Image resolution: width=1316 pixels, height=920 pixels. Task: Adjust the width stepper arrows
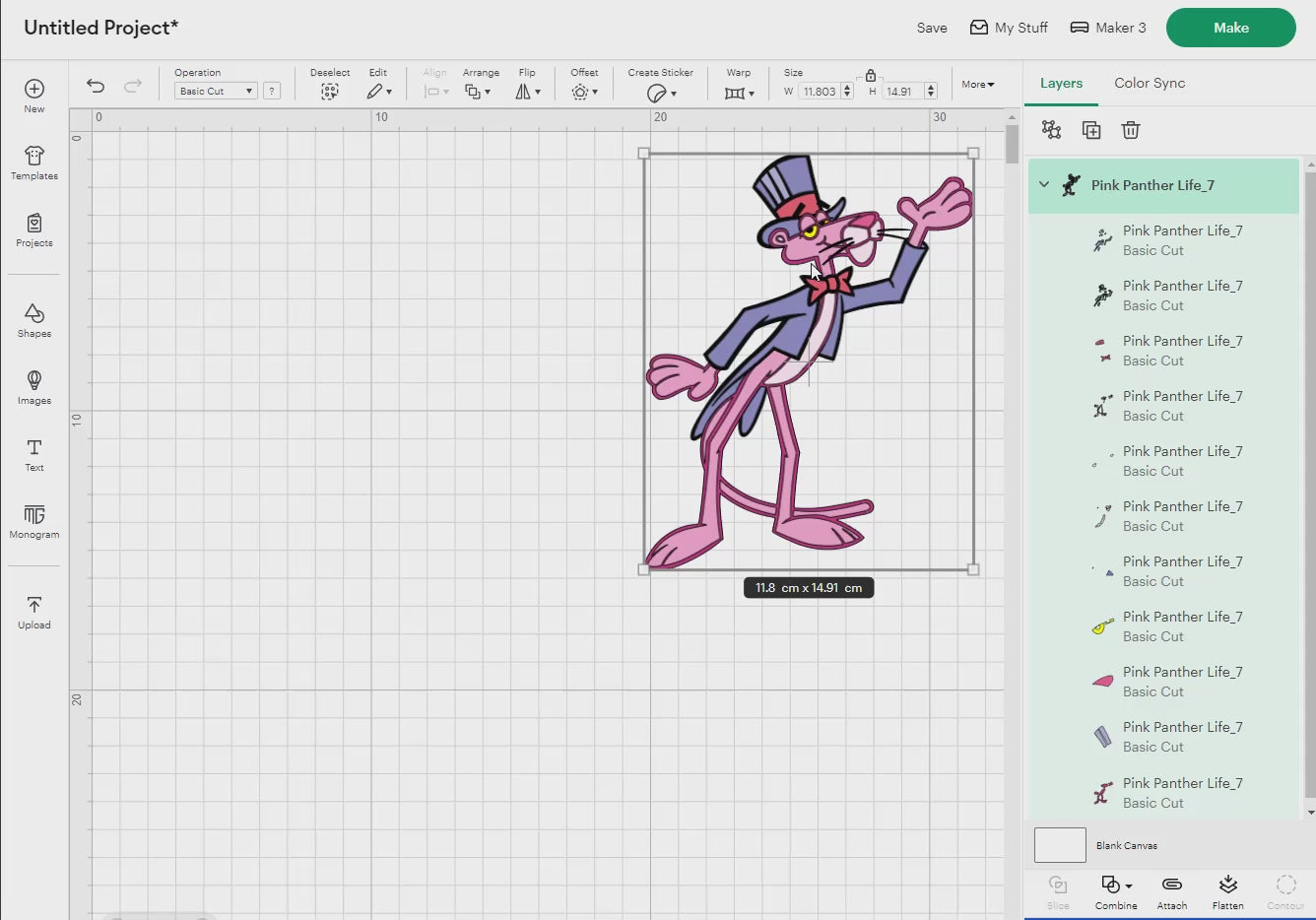point(847,92)
